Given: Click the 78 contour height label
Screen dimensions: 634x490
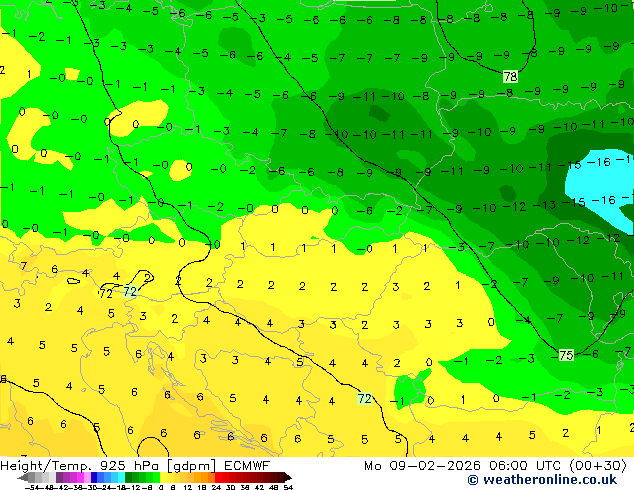Looking at the screenshot, I should [510, 76].
